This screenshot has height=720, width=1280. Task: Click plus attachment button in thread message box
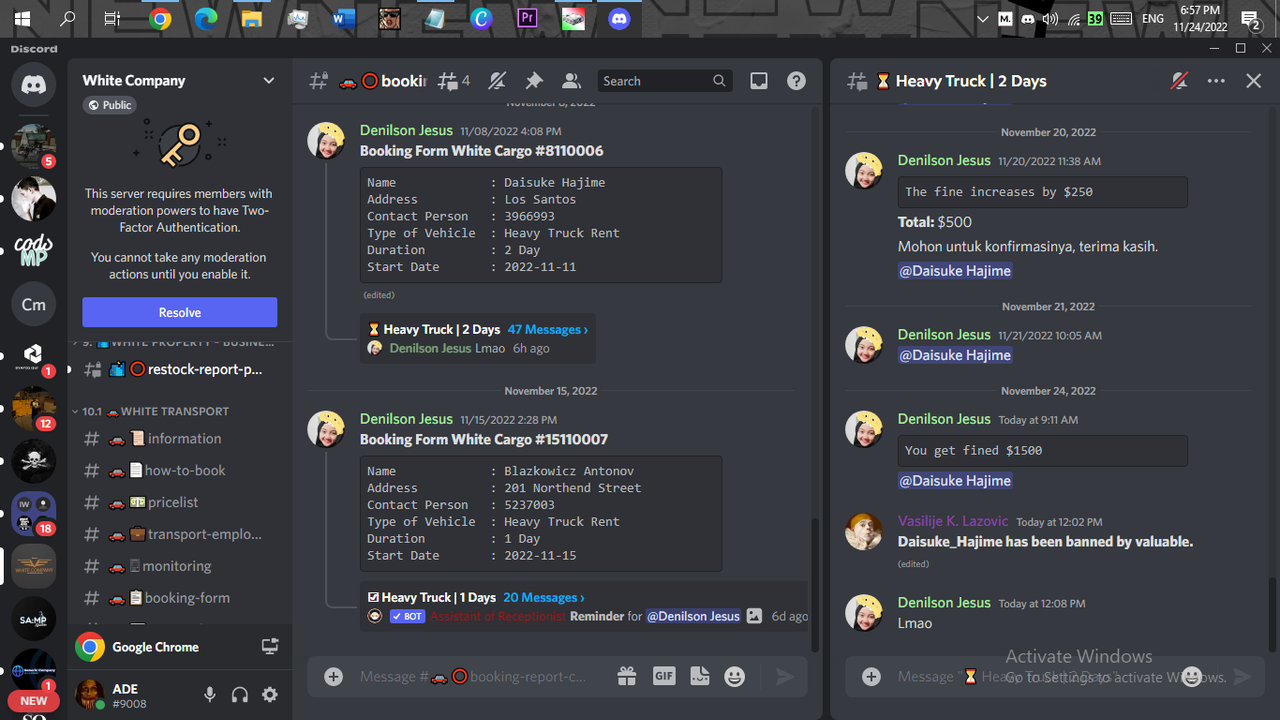[871, 677]
